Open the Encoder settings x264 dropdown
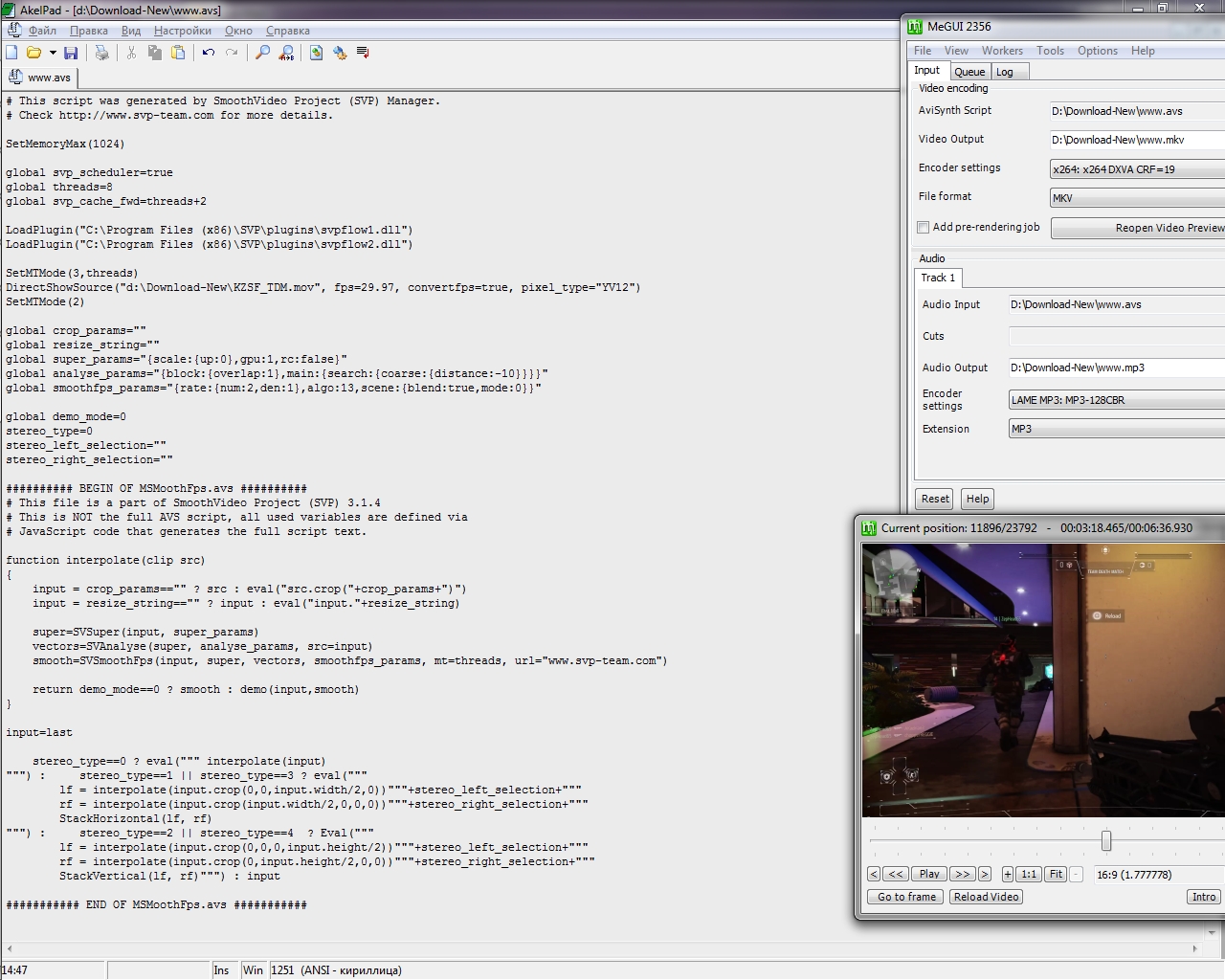Screen dimensions: 1225x980 (1137, 169)
